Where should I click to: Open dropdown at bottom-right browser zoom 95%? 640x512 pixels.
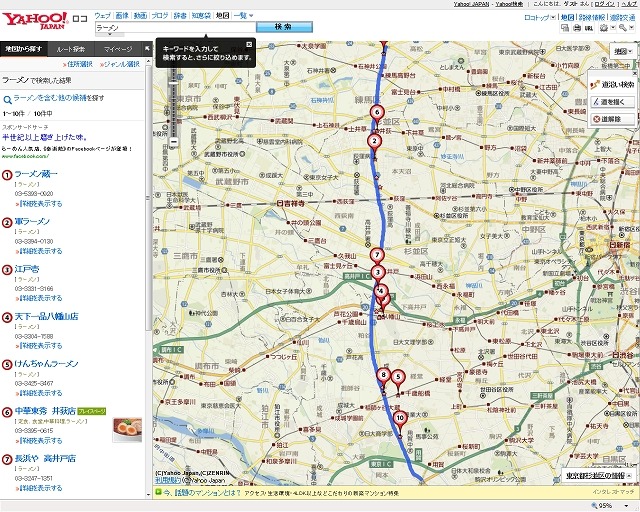(x=626, y=506)
